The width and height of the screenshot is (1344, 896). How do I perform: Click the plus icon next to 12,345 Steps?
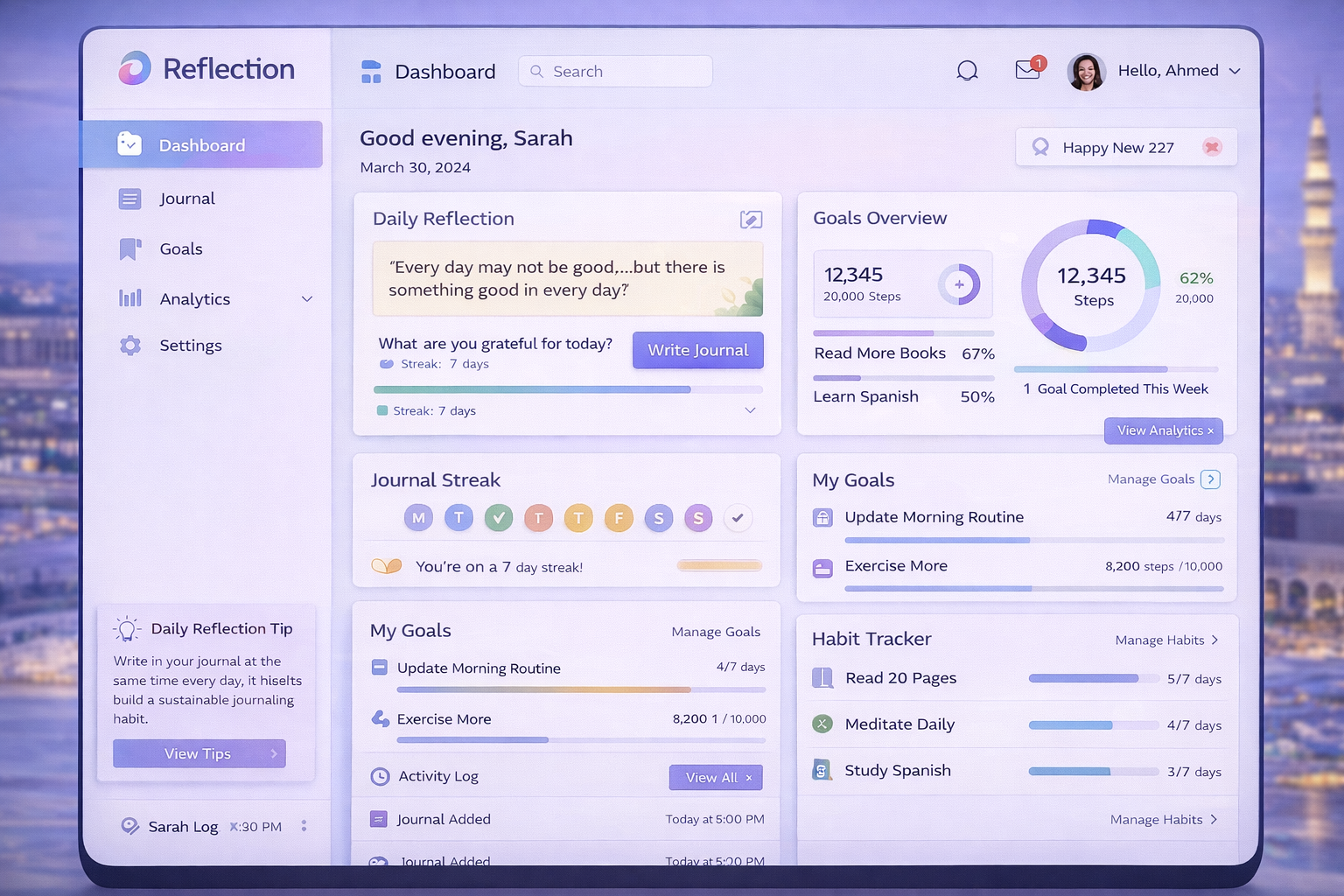[961, 283]
